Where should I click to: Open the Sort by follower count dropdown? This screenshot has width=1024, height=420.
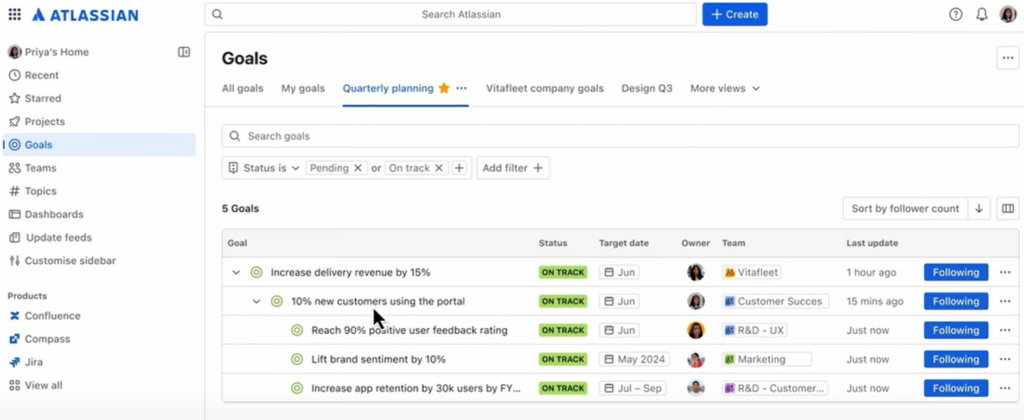[905, 209]
